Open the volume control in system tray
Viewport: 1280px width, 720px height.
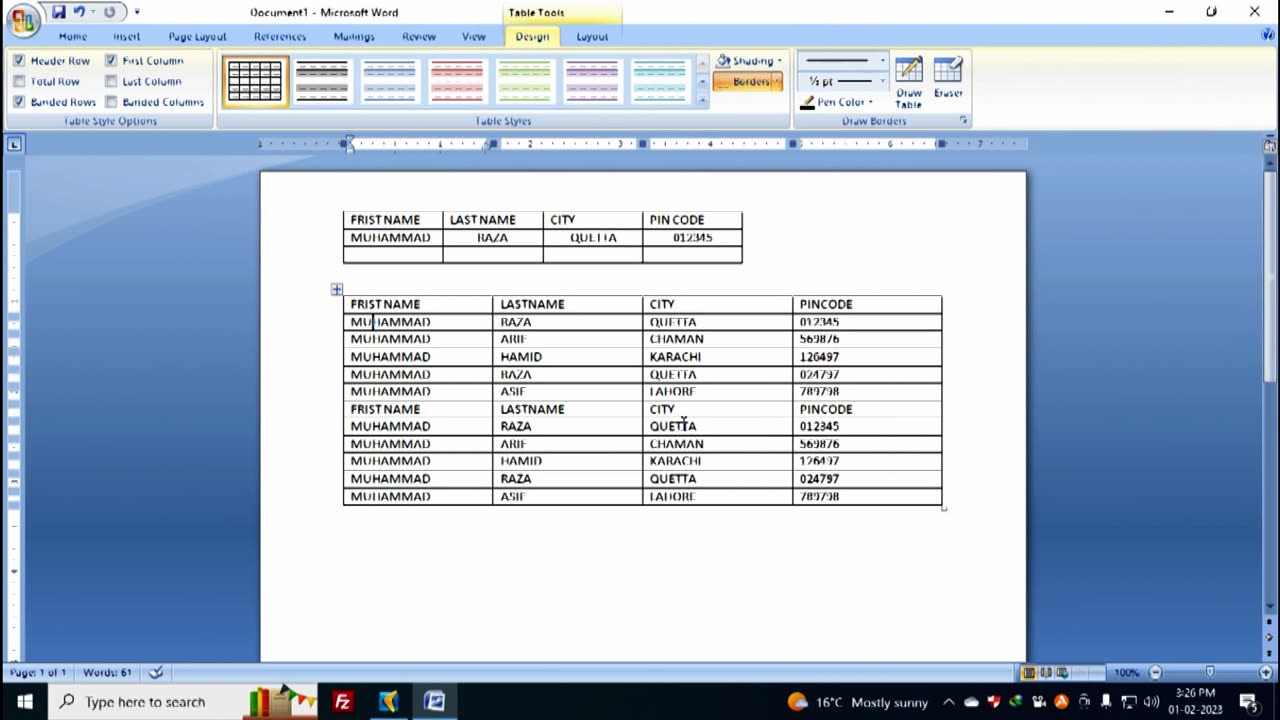pos(1151,702)
